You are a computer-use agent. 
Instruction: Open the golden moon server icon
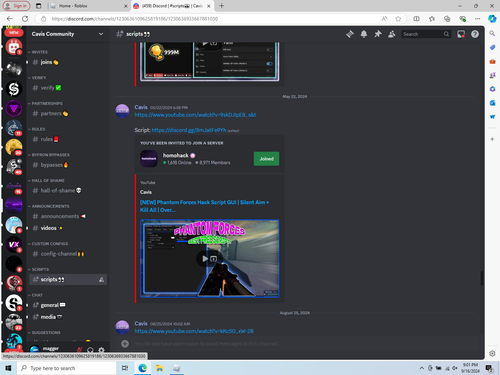click(x=14, y=147)
